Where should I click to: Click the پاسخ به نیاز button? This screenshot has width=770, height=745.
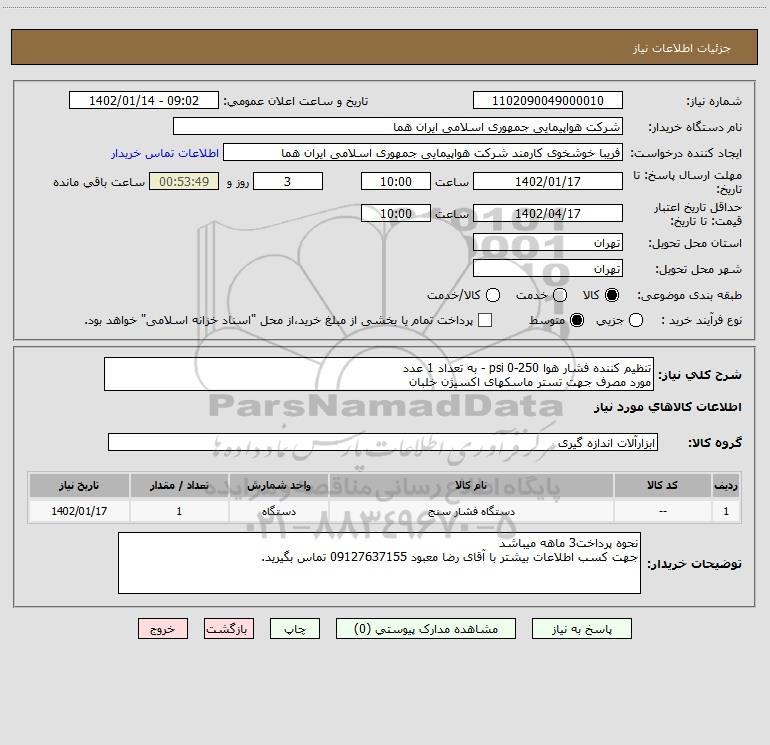[582, 629]
